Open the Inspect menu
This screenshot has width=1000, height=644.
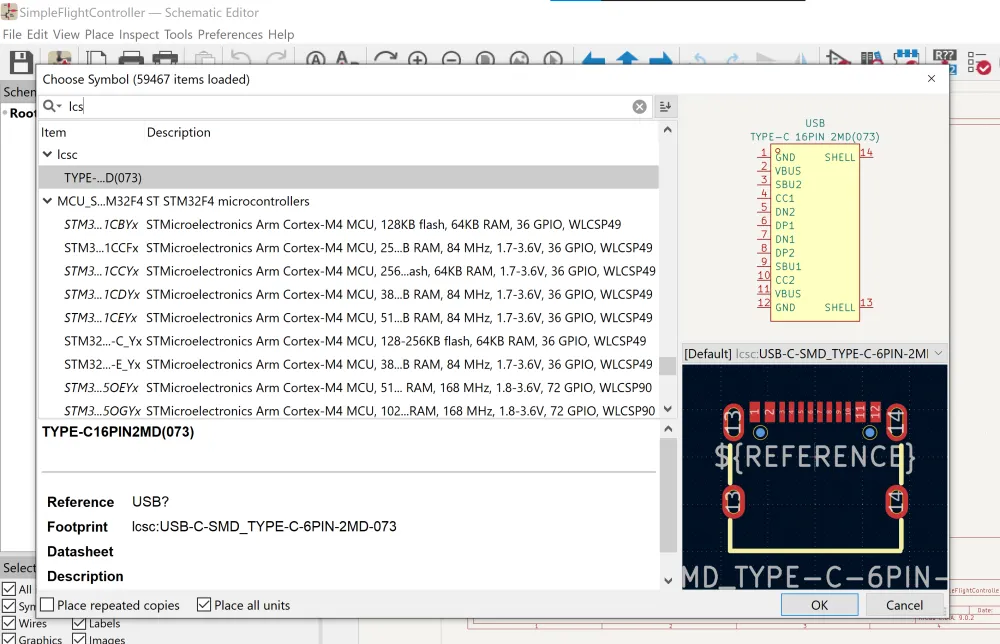coord(139,34)
